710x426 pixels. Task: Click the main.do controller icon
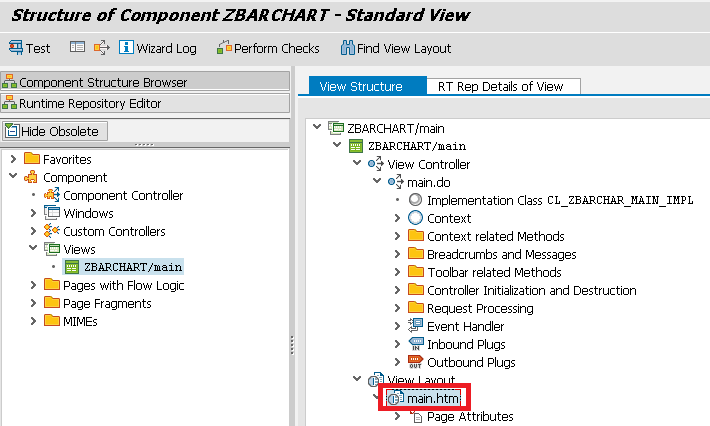[396, 182]
